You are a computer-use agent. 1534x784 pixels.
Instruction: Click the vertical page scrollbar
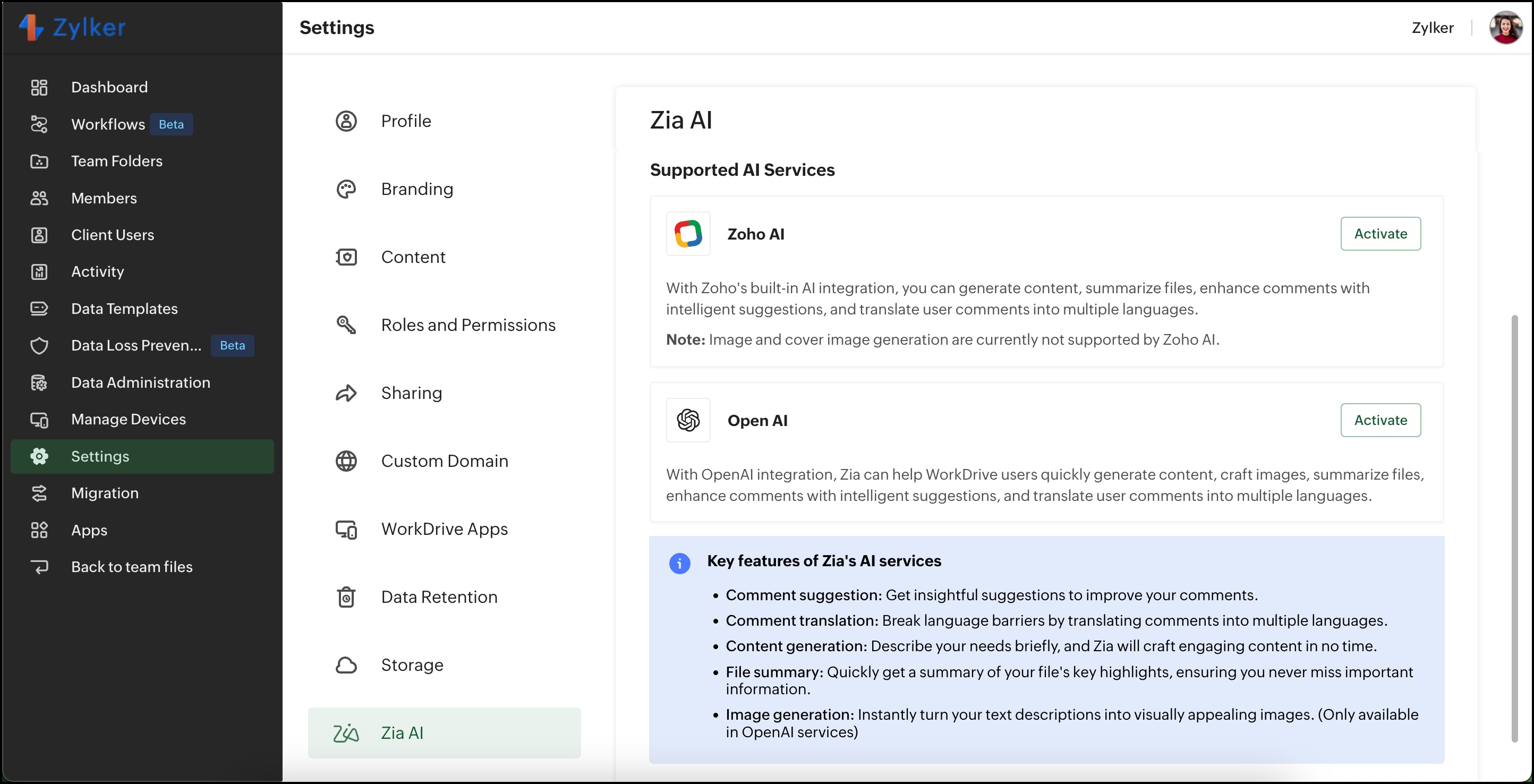[x=1514, y=529]
